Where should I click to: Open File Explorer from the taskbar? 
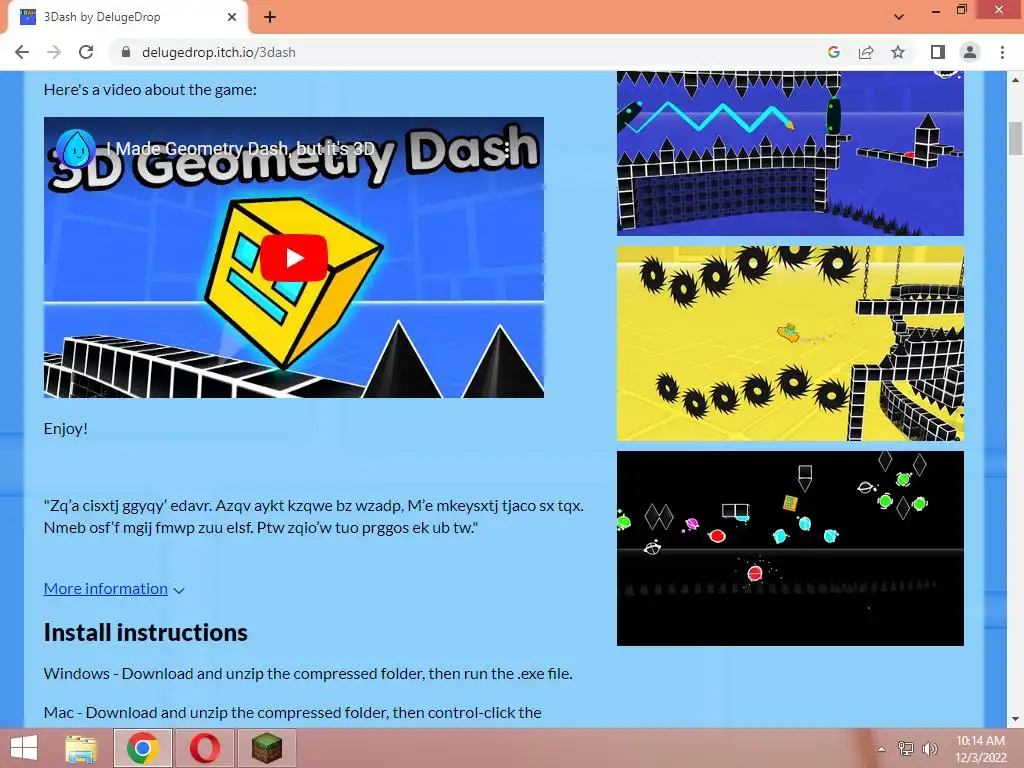[81, 748]
